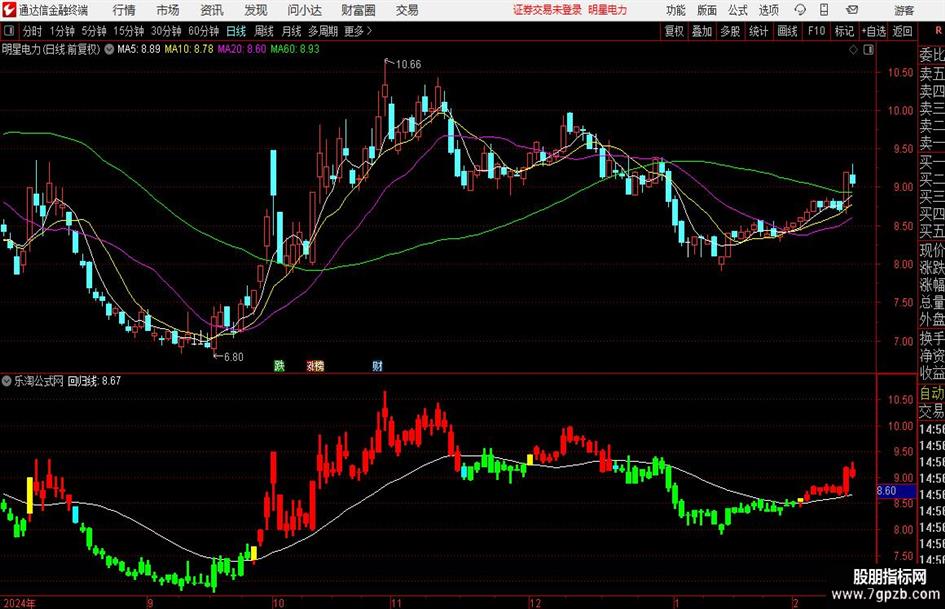Open the 选项 menu
Image resolution: width=945 pixels, height=609 pixels.
(x=768, y=10)
